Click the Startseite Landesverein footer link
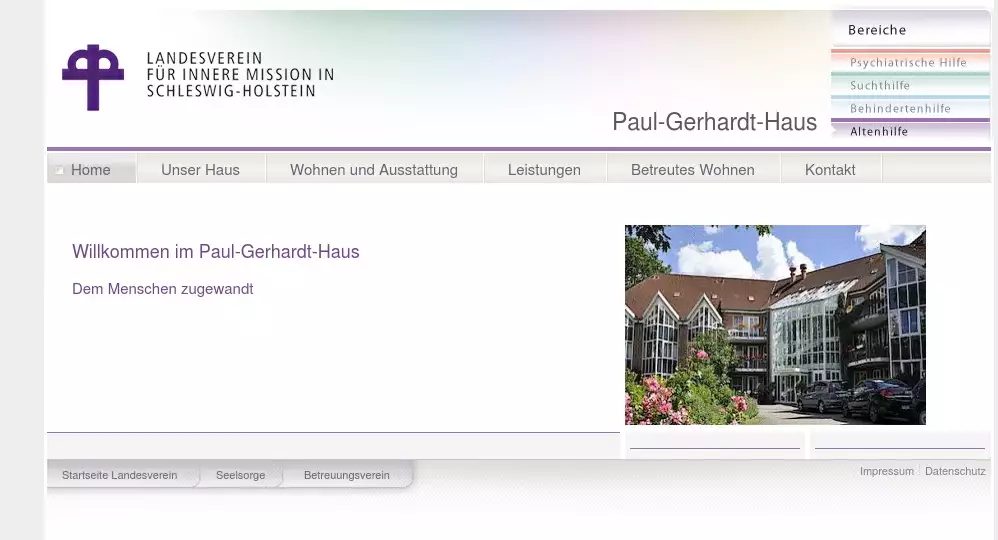The width and height of the screenshot is (998, 540). (119, 475)
